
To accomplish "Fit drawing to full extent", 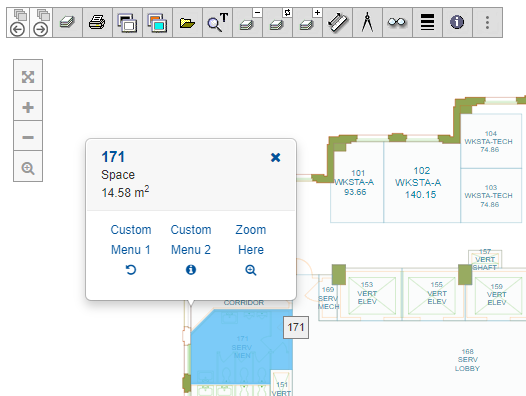I will pyautogui.click(x=28, y=77).
